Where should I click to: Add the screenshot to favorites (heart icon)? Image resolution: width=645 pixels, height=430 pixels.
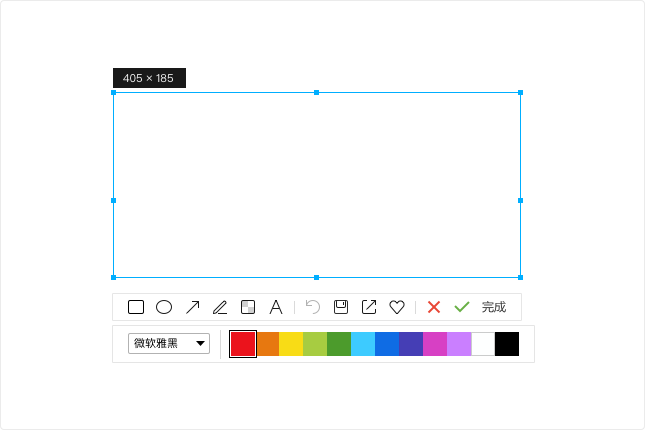pyautogui.click(x=396, y=307)
